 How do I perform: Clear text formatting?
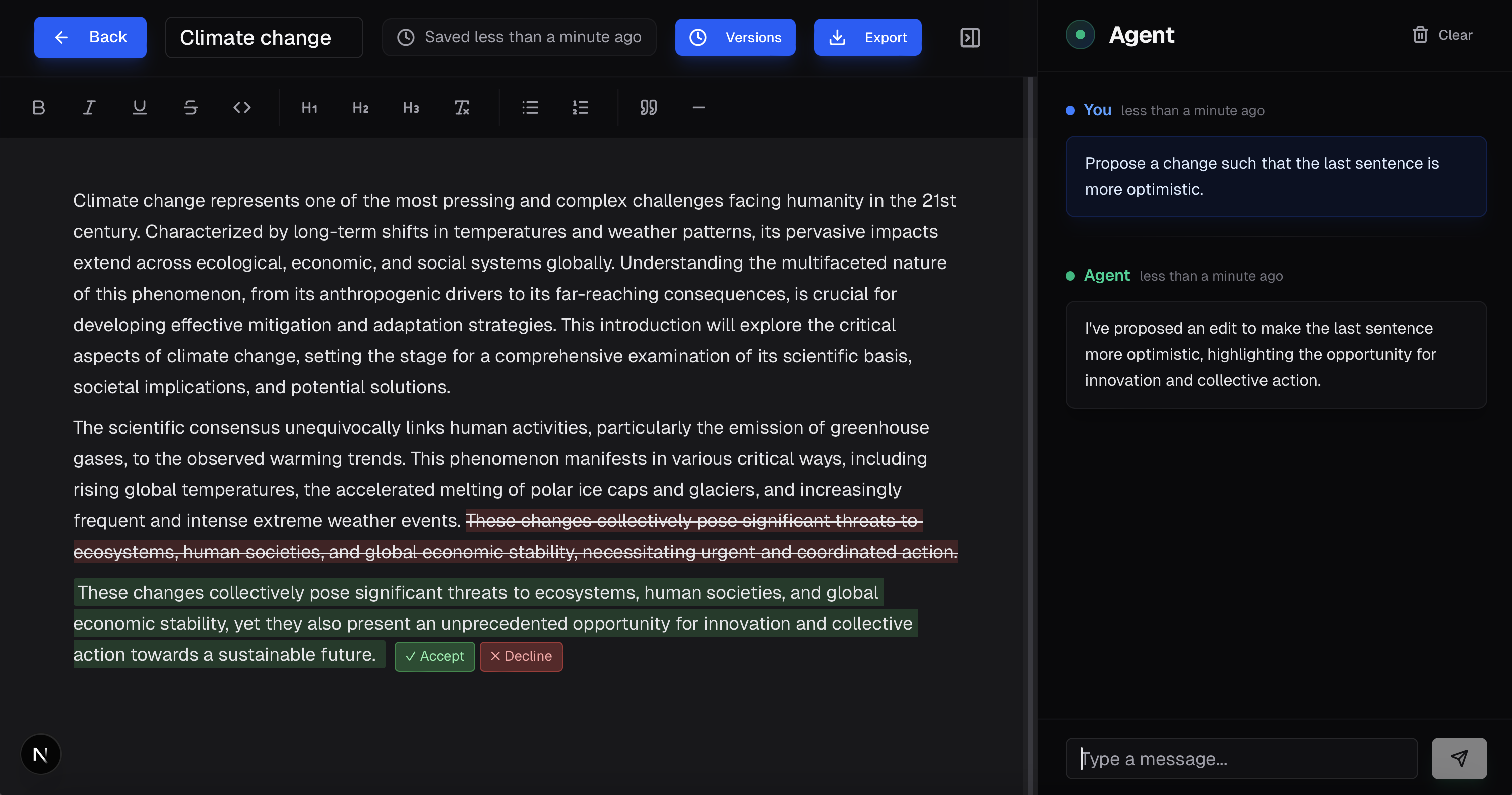(462, 107)
